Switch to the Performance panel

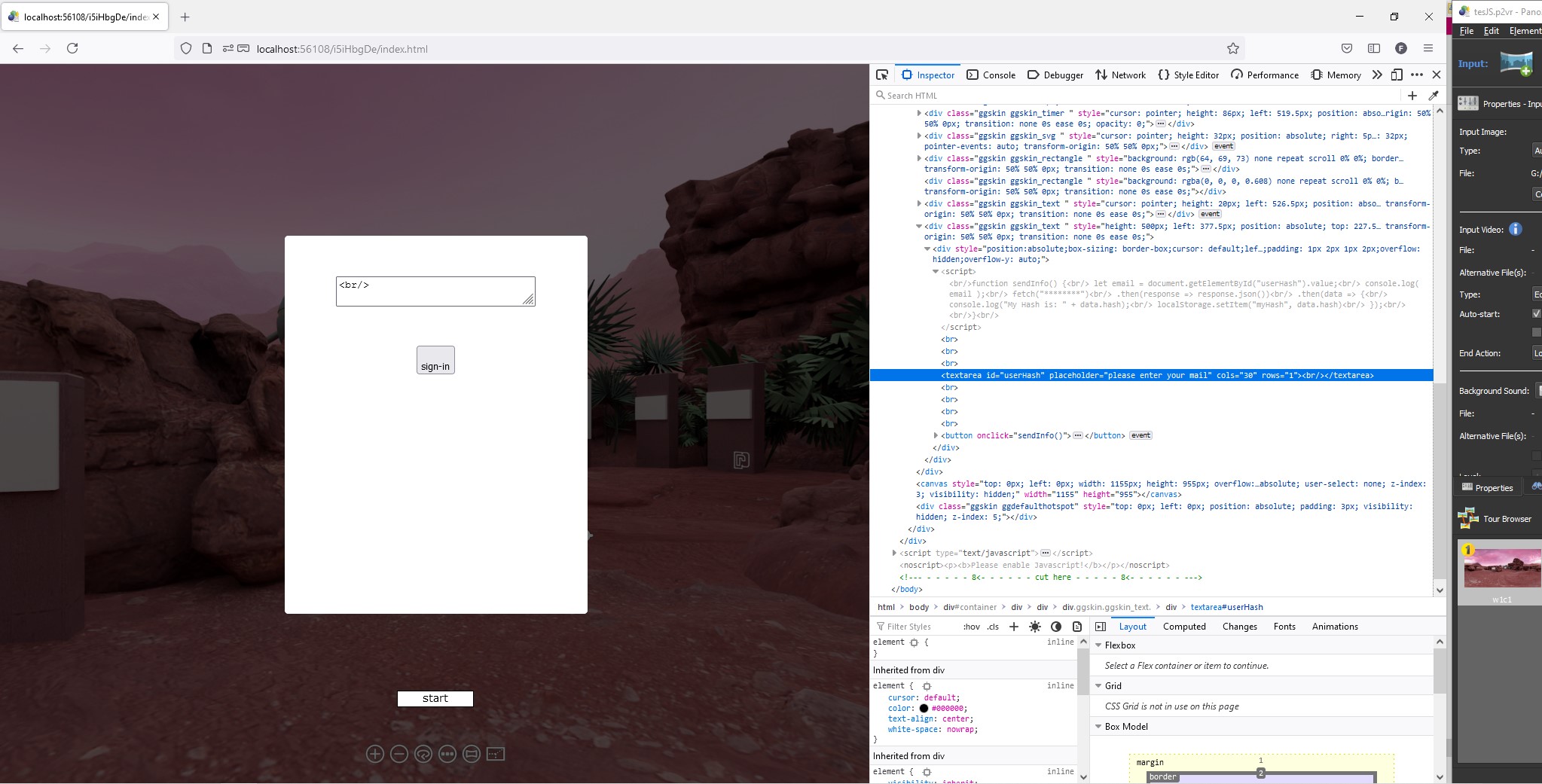(1264, 75)
